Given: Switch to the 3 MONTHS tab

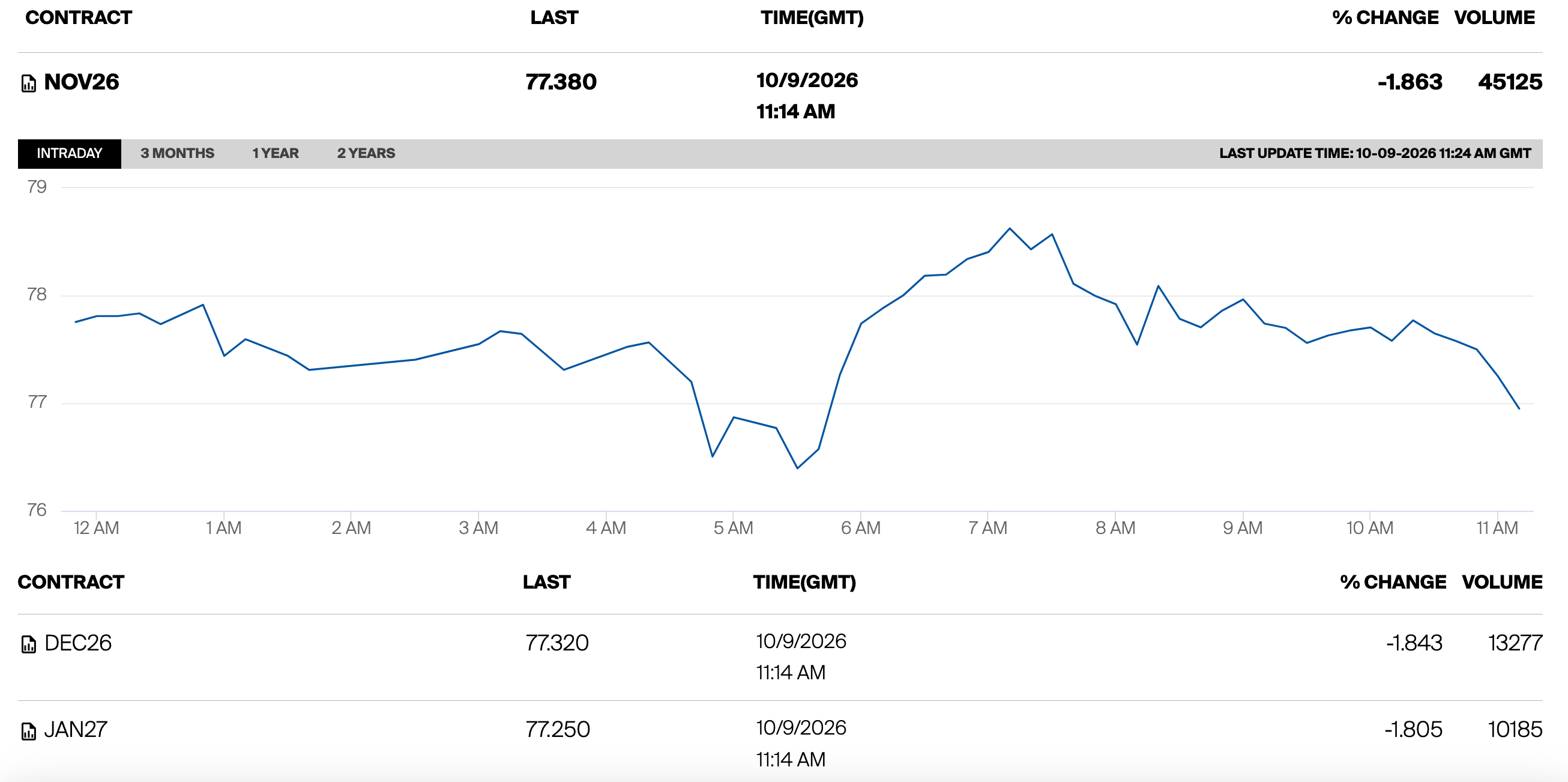Looking at the screenshot, I should (x=177, y=154).
